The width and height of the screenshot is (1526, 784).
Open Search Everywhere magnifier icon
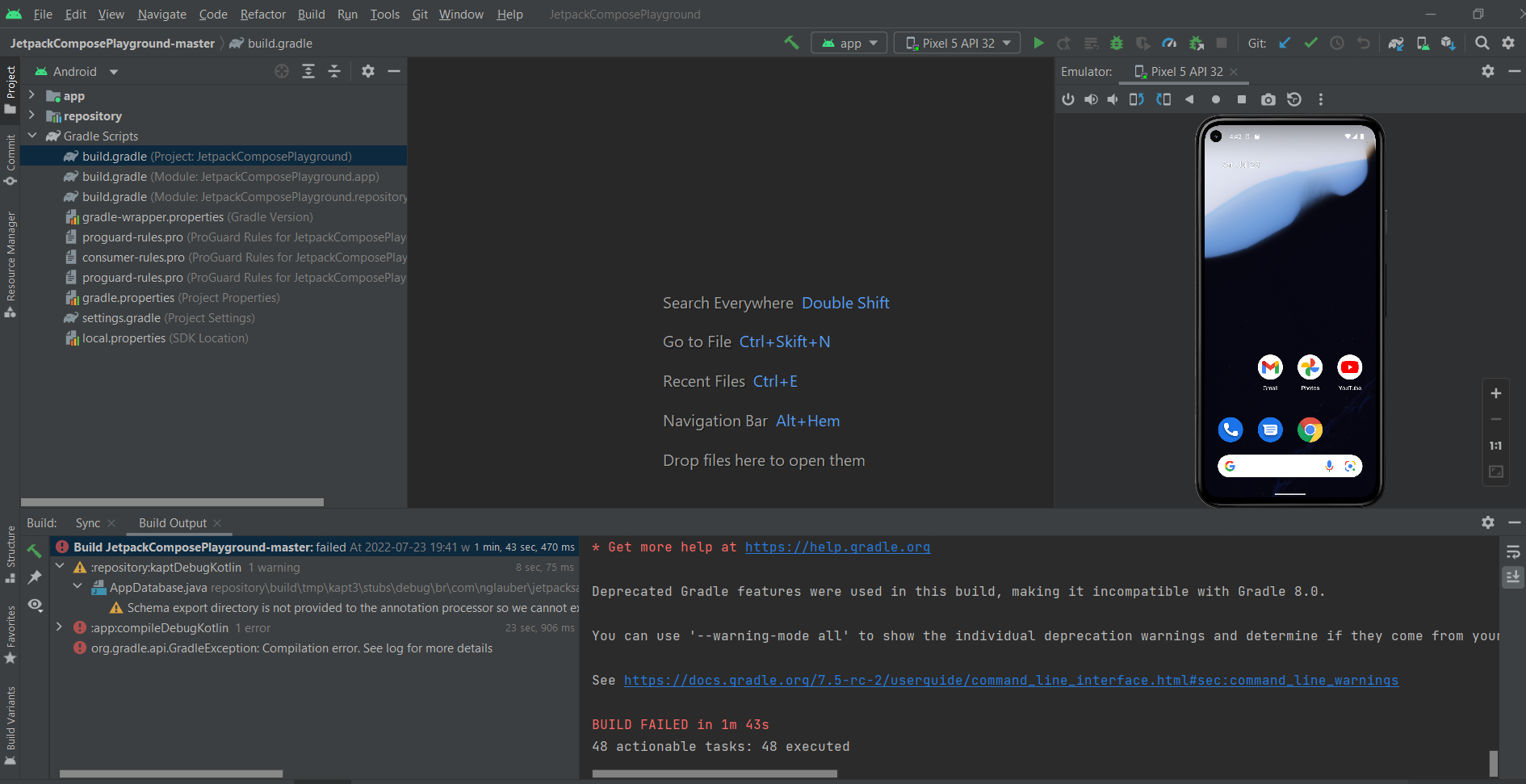coord(1482,43)
